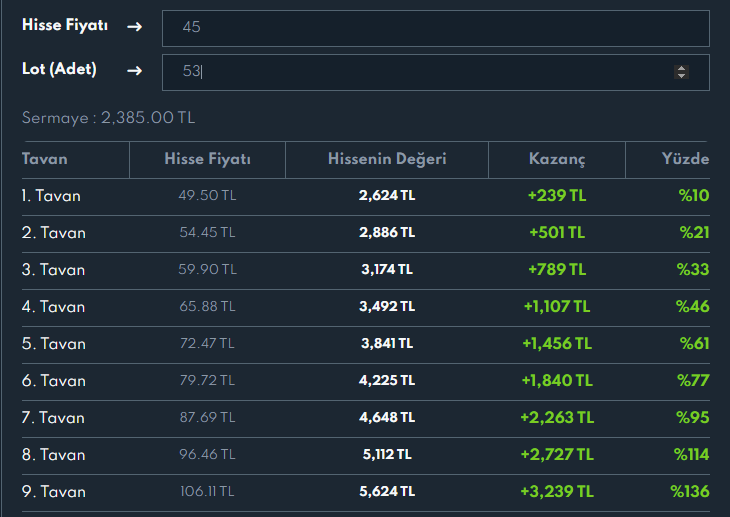Image resolution: width=730 pixels, height=517 pixels.
Task: Click the 5,112 TL value cell
Action: (x=387, y=454)
